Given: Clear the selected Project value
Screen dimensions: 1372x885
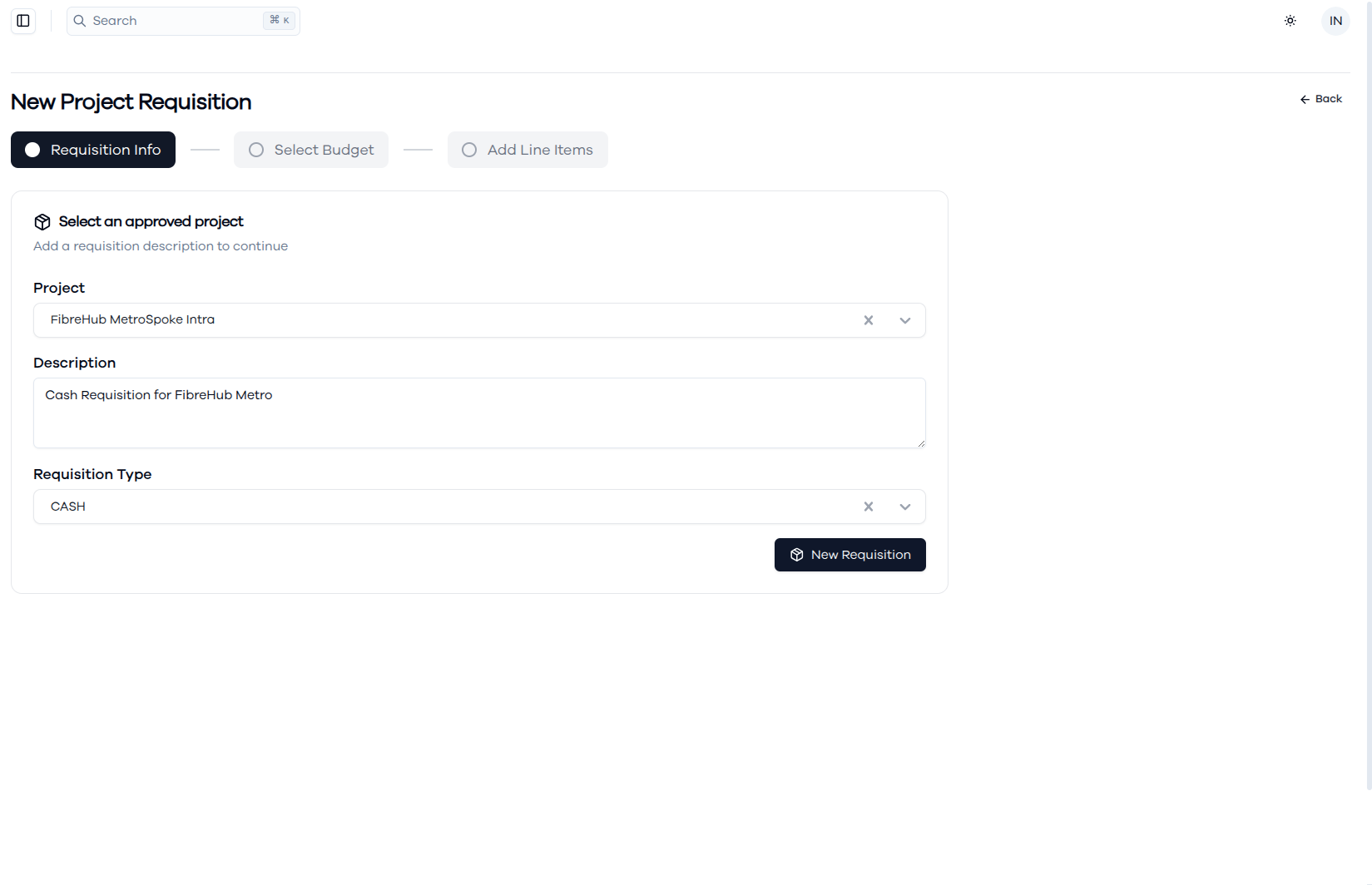Looking at the screenshot, I should tap(869, 320).
